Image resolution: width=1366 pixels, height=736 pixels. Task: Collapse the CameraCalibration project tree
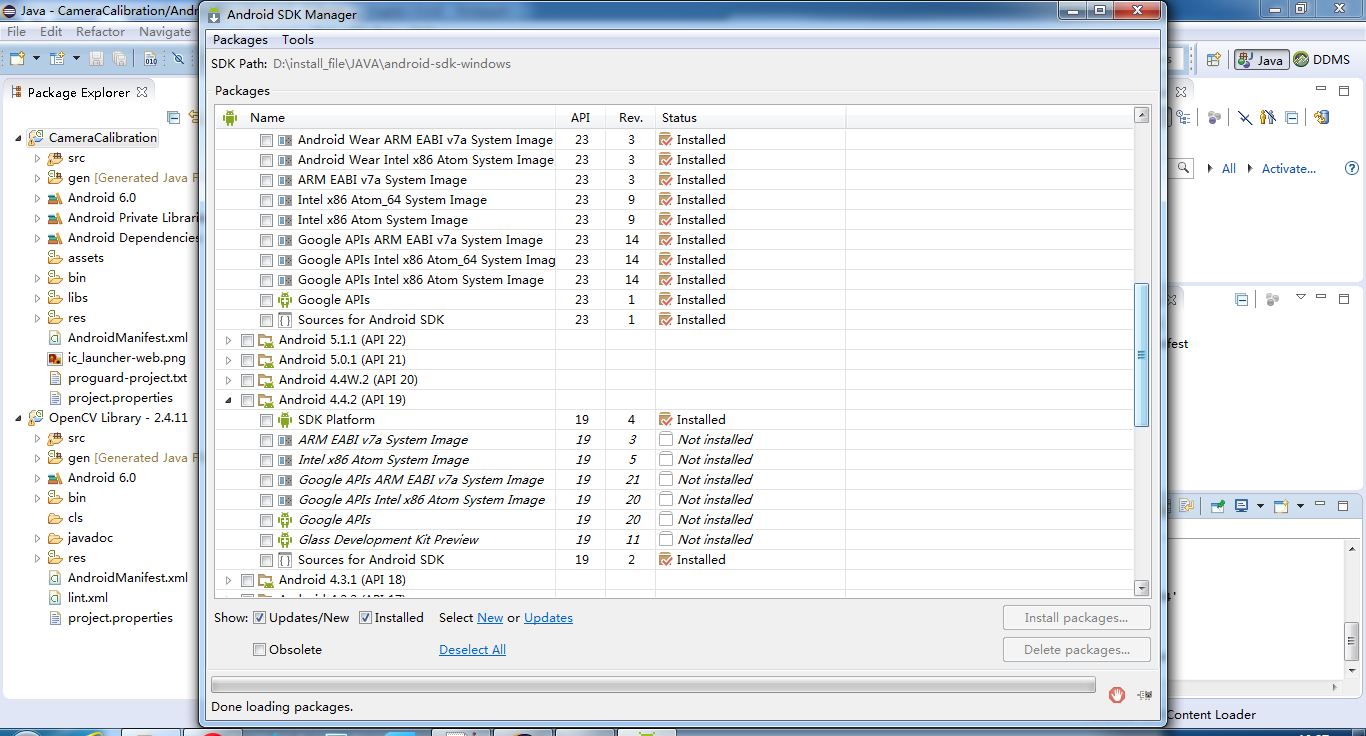click(18, 138)
